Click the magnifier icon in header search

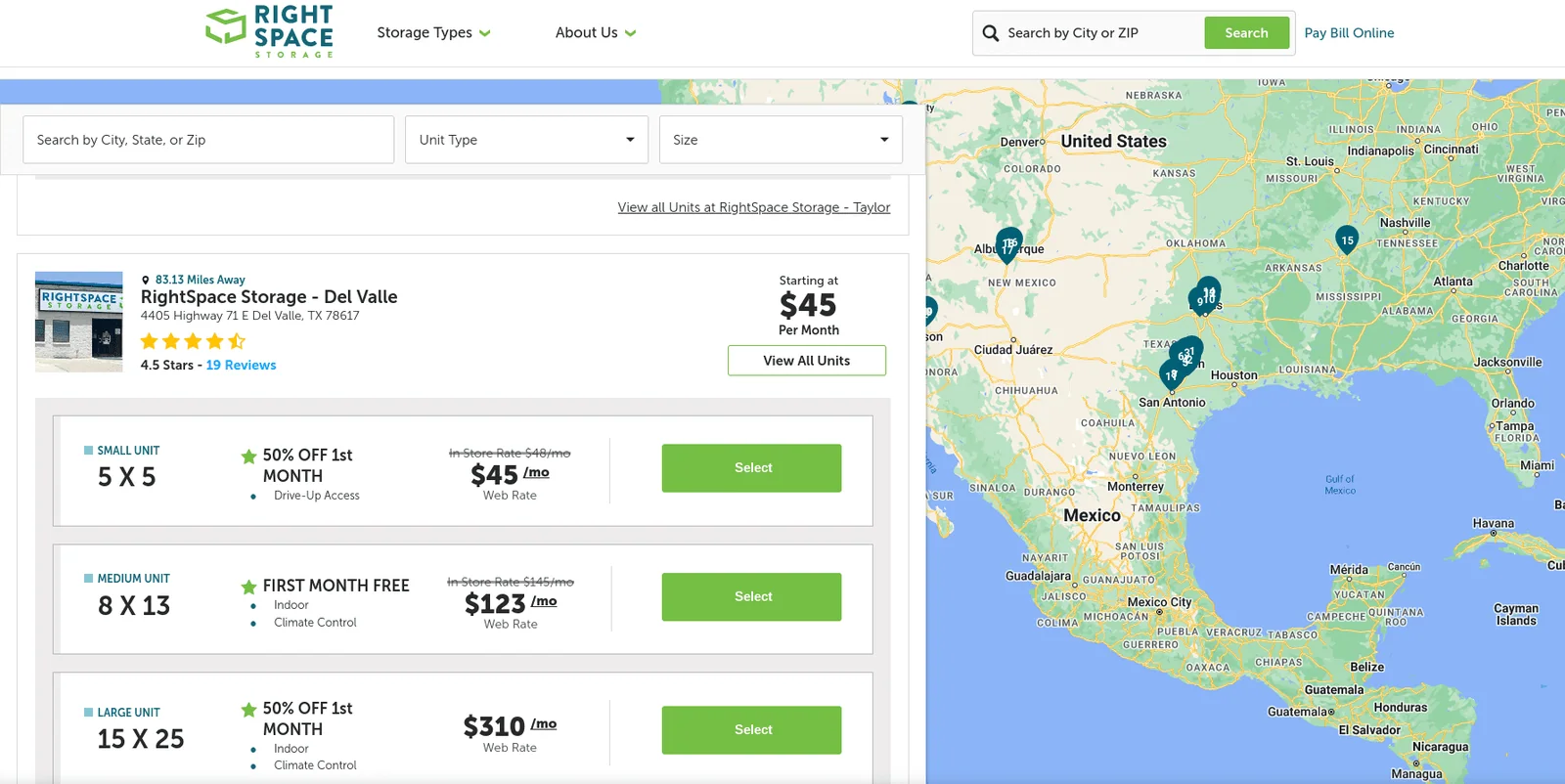[x=990, y=33]
